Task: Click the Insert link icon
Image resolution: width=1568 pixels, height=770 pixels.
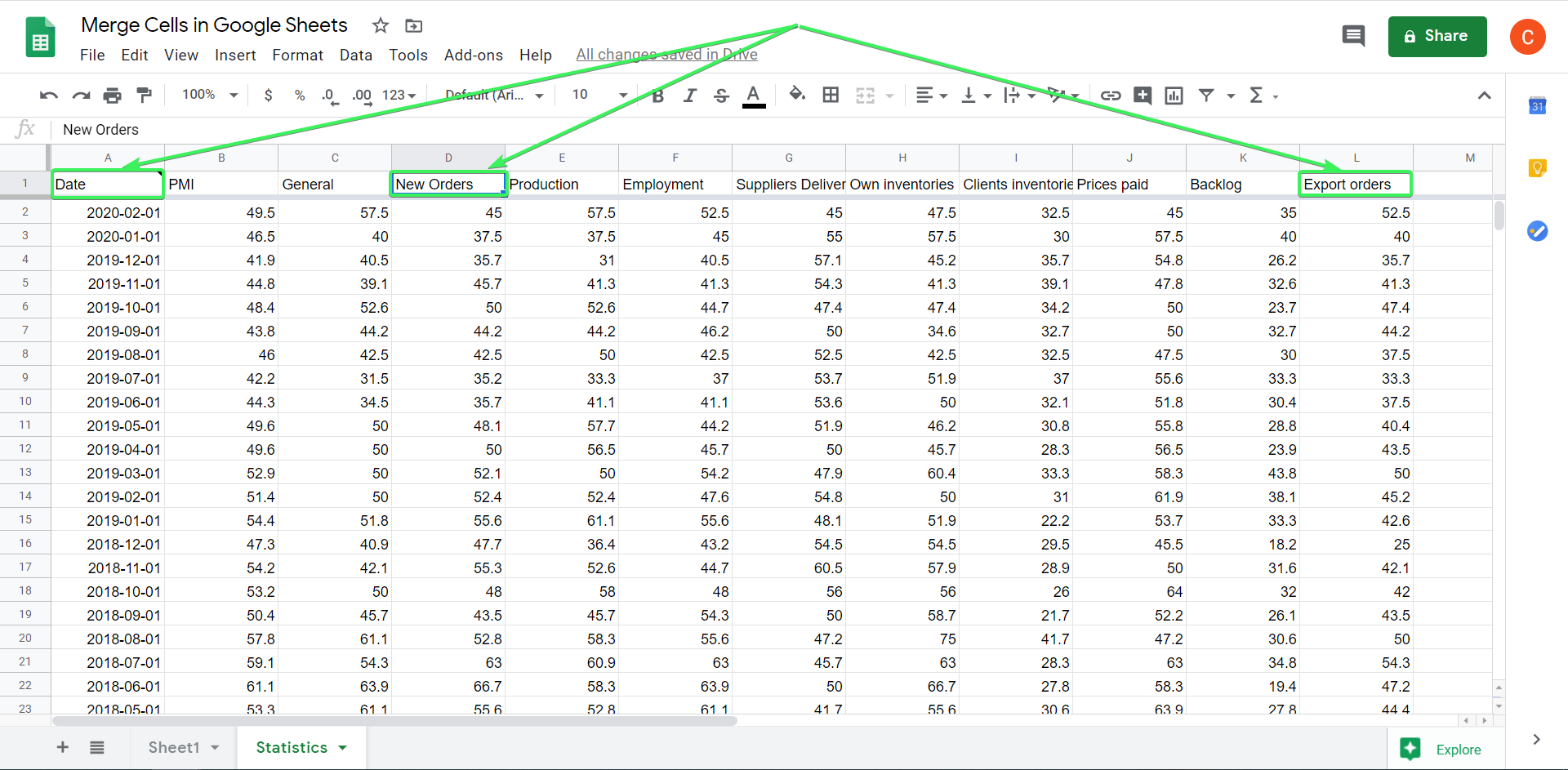Action: coord(1111,95)
